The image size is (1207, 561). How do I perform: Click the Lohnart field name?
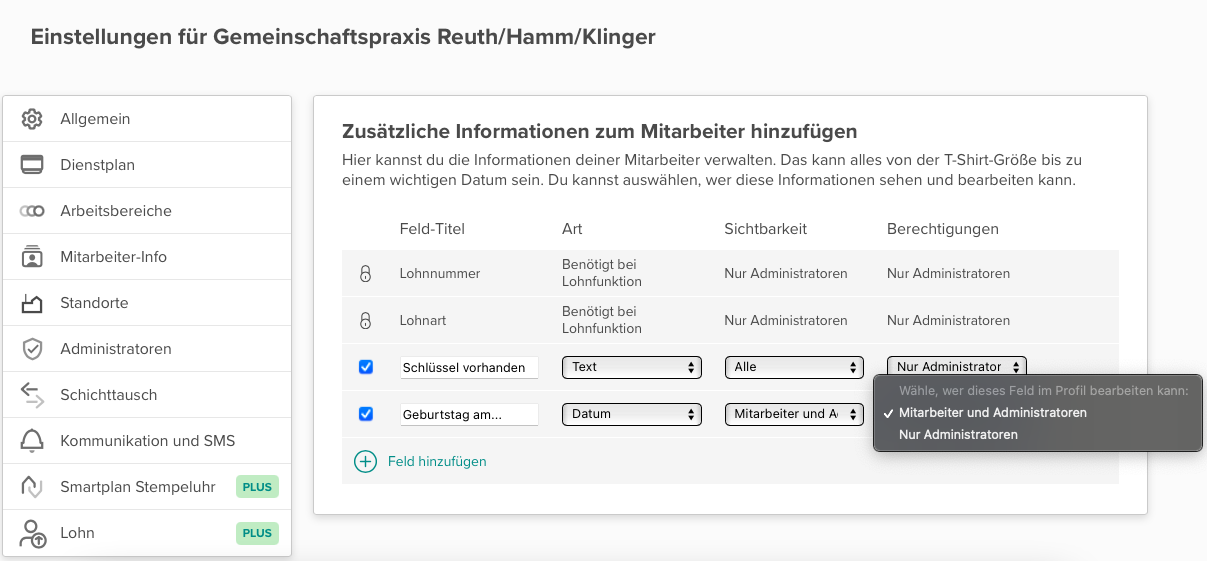coord(423,321)
